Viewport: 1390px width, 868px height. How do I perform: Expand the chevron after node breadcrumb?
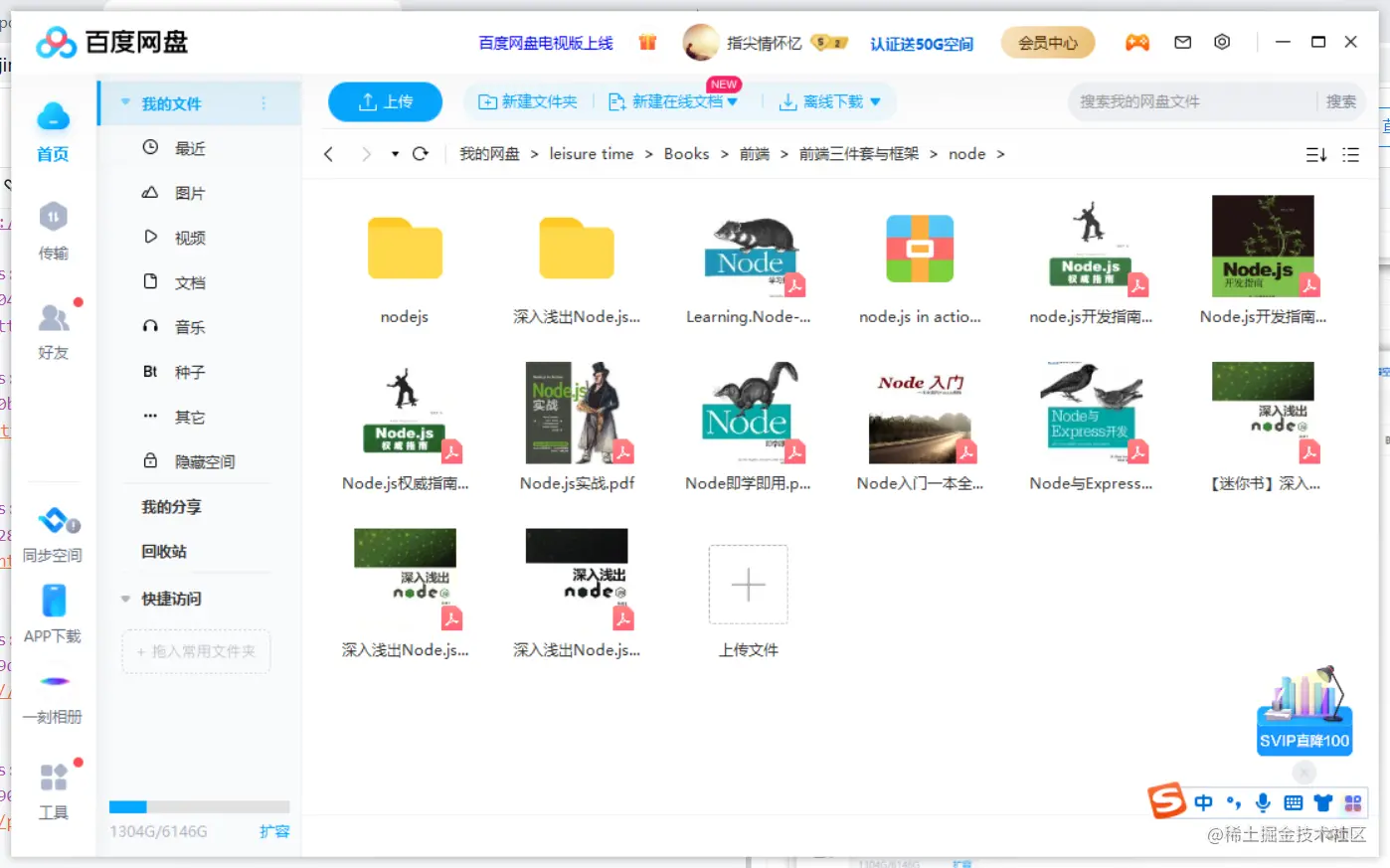pos(1000,154)
